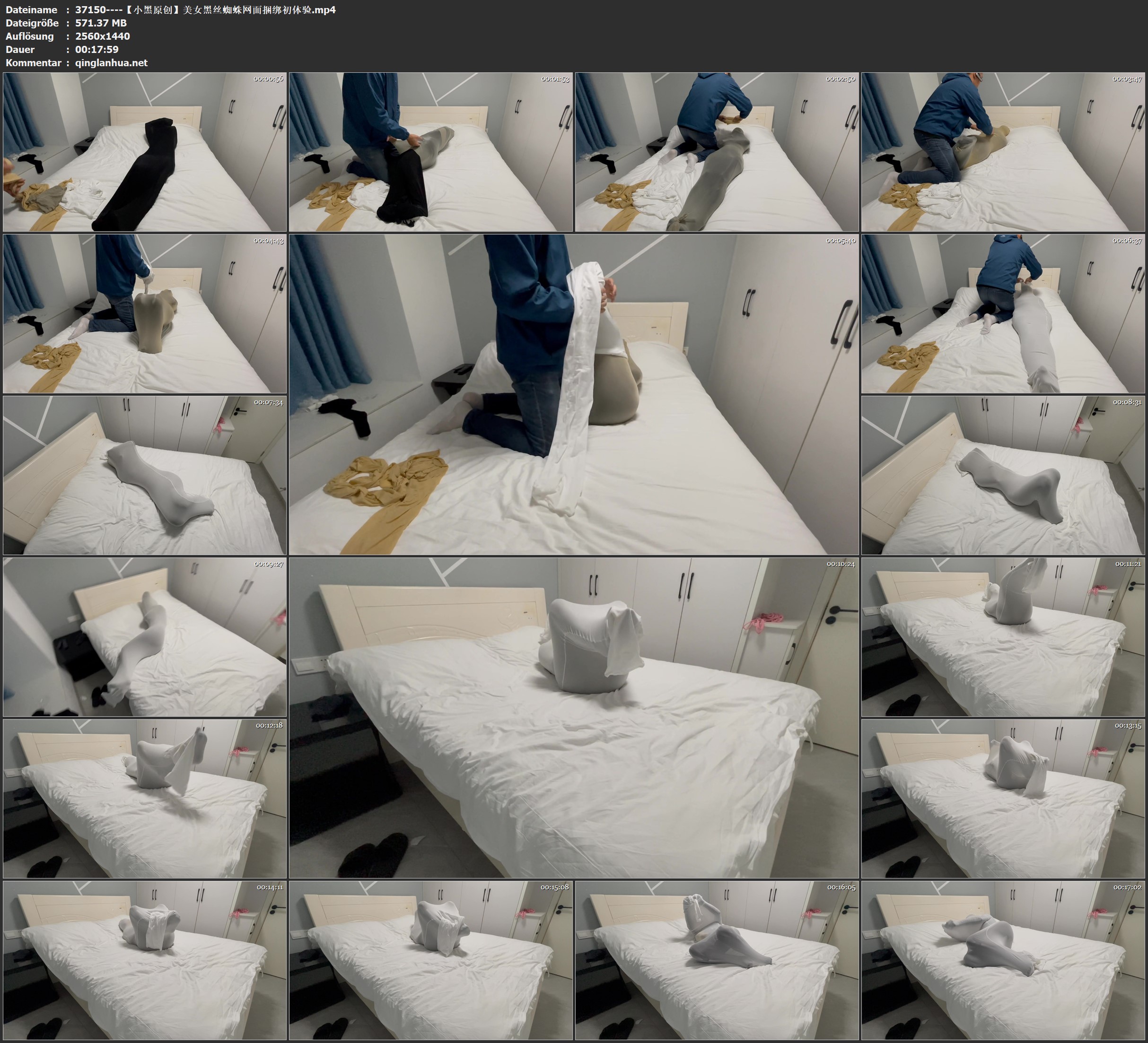This screenshot has width=1148, height=1043.
Task: Open the frame marked 00:07:34
Action: (x=145, y=475)
